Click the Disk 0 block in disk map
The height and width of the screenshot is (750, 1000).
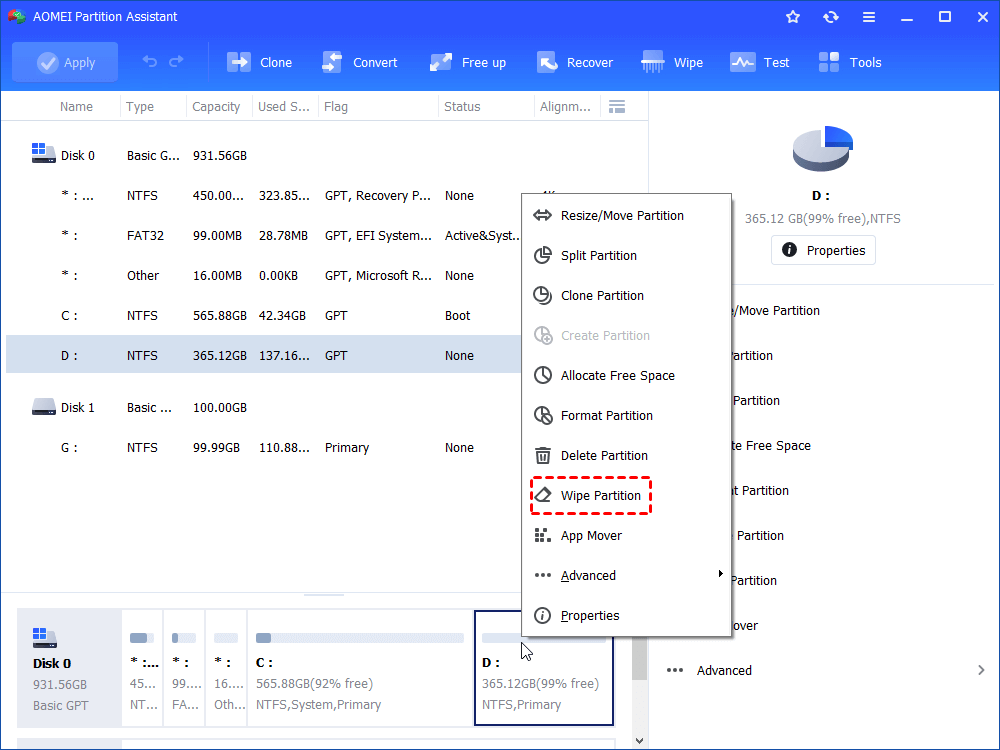[x=69, y=668]
